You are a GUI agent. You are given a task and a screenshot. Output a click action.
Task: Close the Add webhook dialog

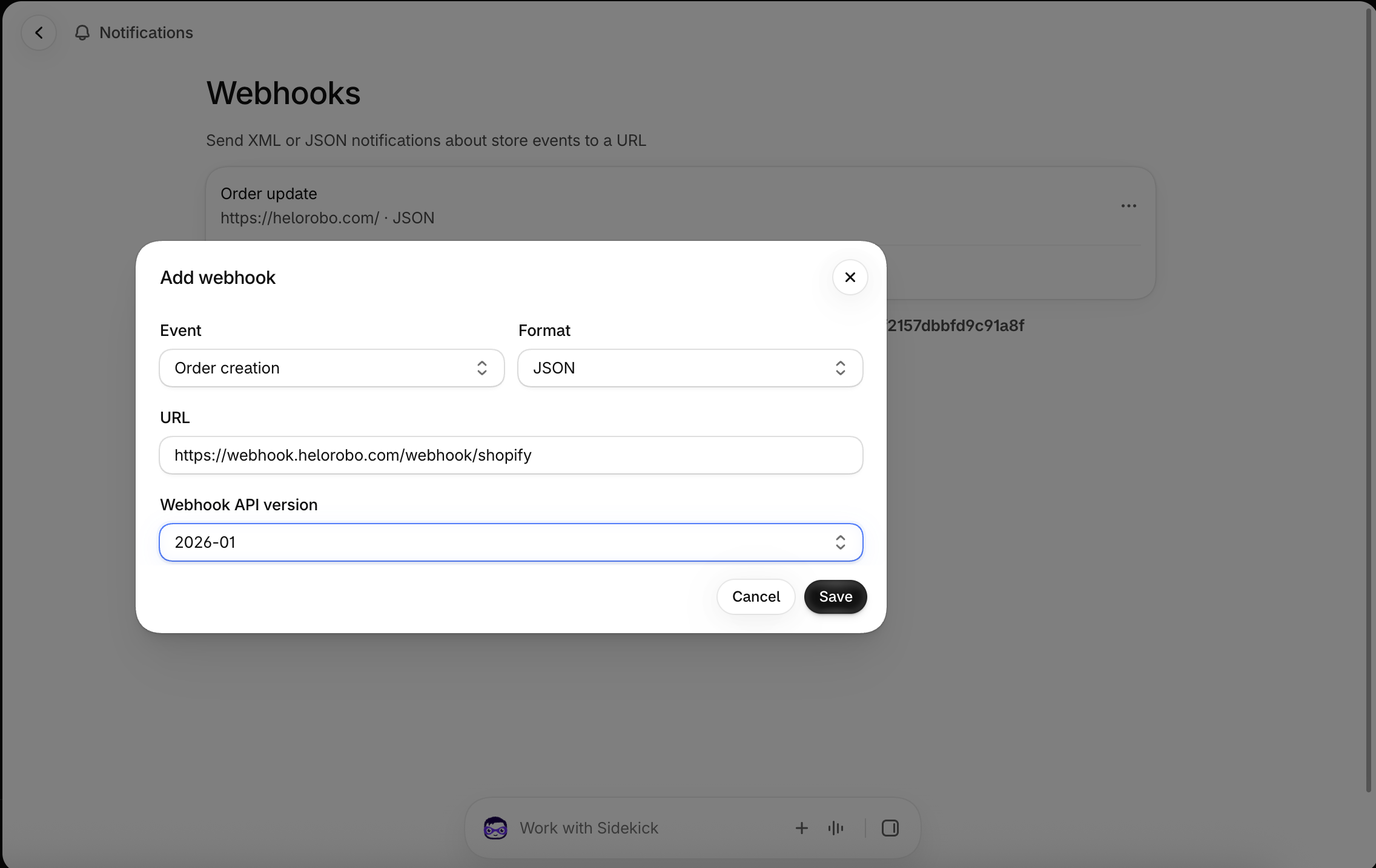850,277
